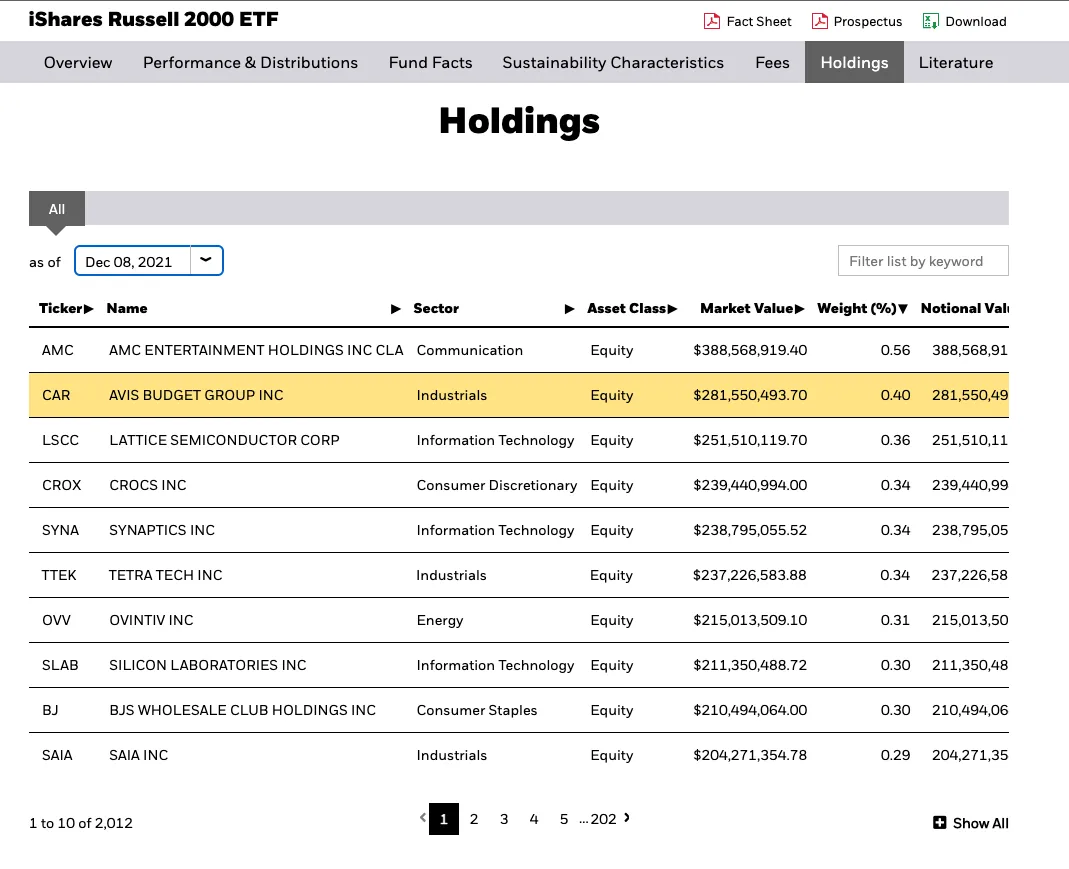Go to the previous page arrow
Viewport: 1069px width, 869px height.
click(423, 818)
